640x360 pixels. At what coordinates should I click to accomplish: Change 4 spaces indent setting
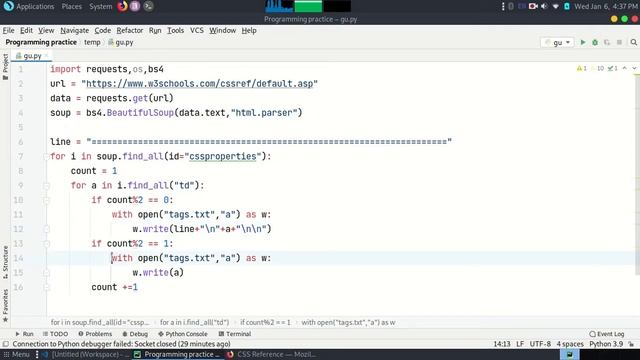pos(570,344)
